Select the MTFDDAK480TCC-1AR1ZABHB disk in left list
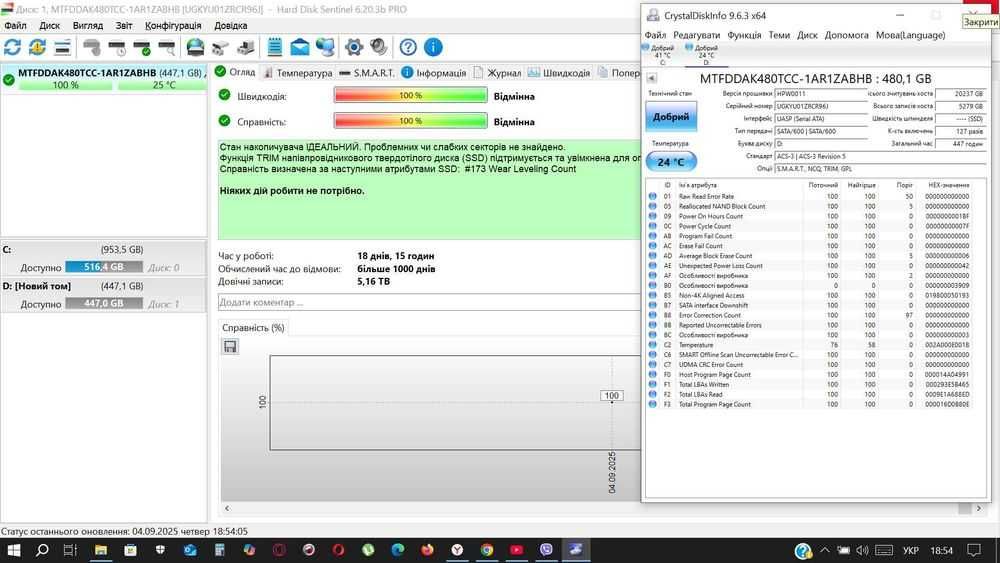The height and width of the screenshot is (563, 1000). click(105, 79)
